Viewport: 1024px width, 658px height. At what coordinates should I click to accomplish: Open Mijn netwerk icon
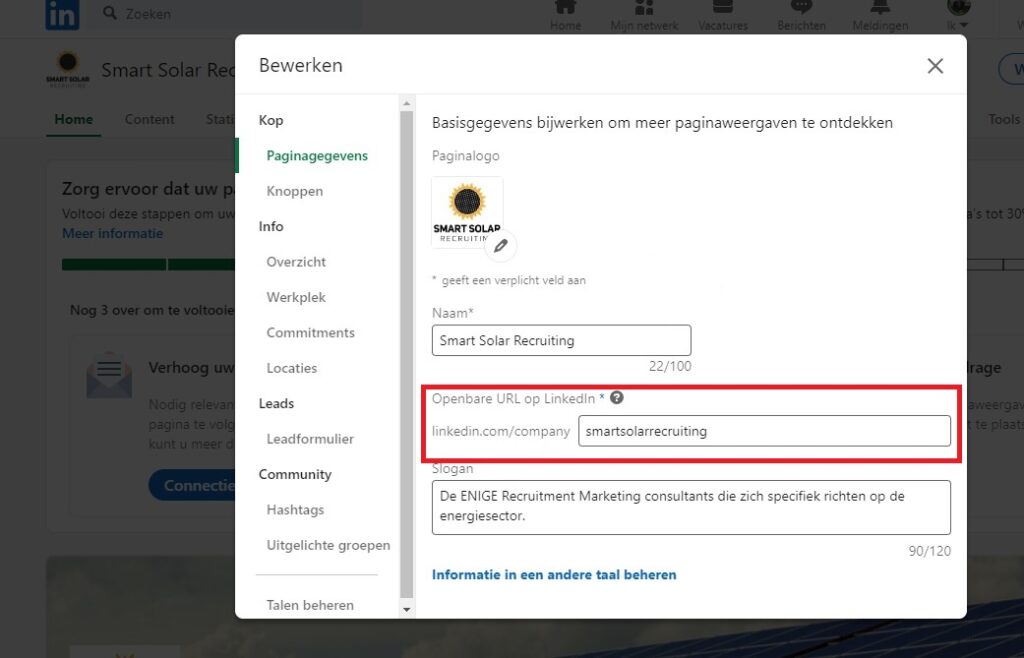click(x=644, y=8)
